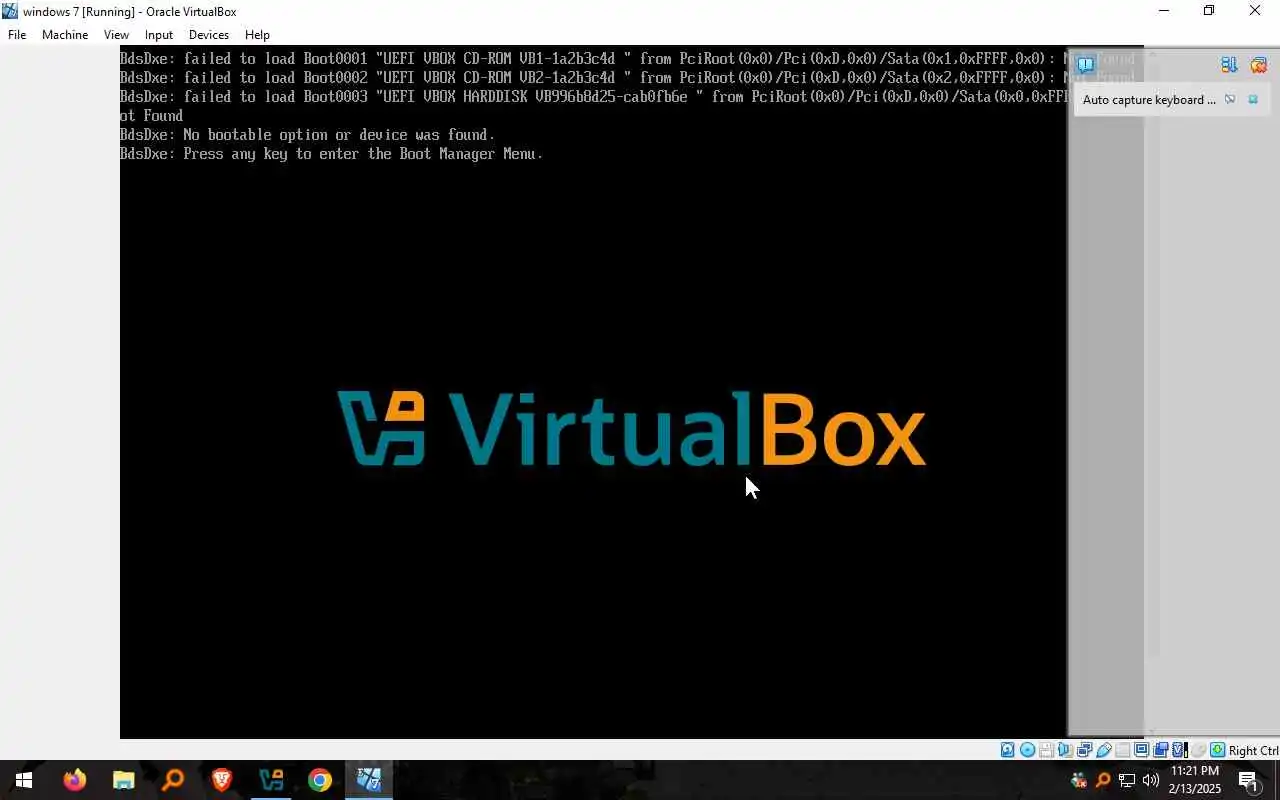Click the volume speaker icon in the system tray
Screen dimensions: 1280x800
(1151, 780)
